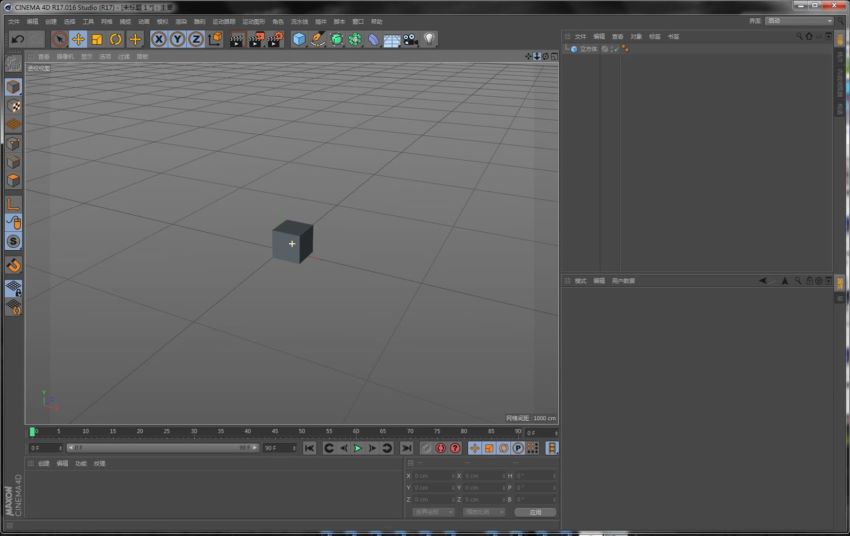Click the Locked Workplane icon
The width and height of the screenshot is (850, 536).
point(14,289)
